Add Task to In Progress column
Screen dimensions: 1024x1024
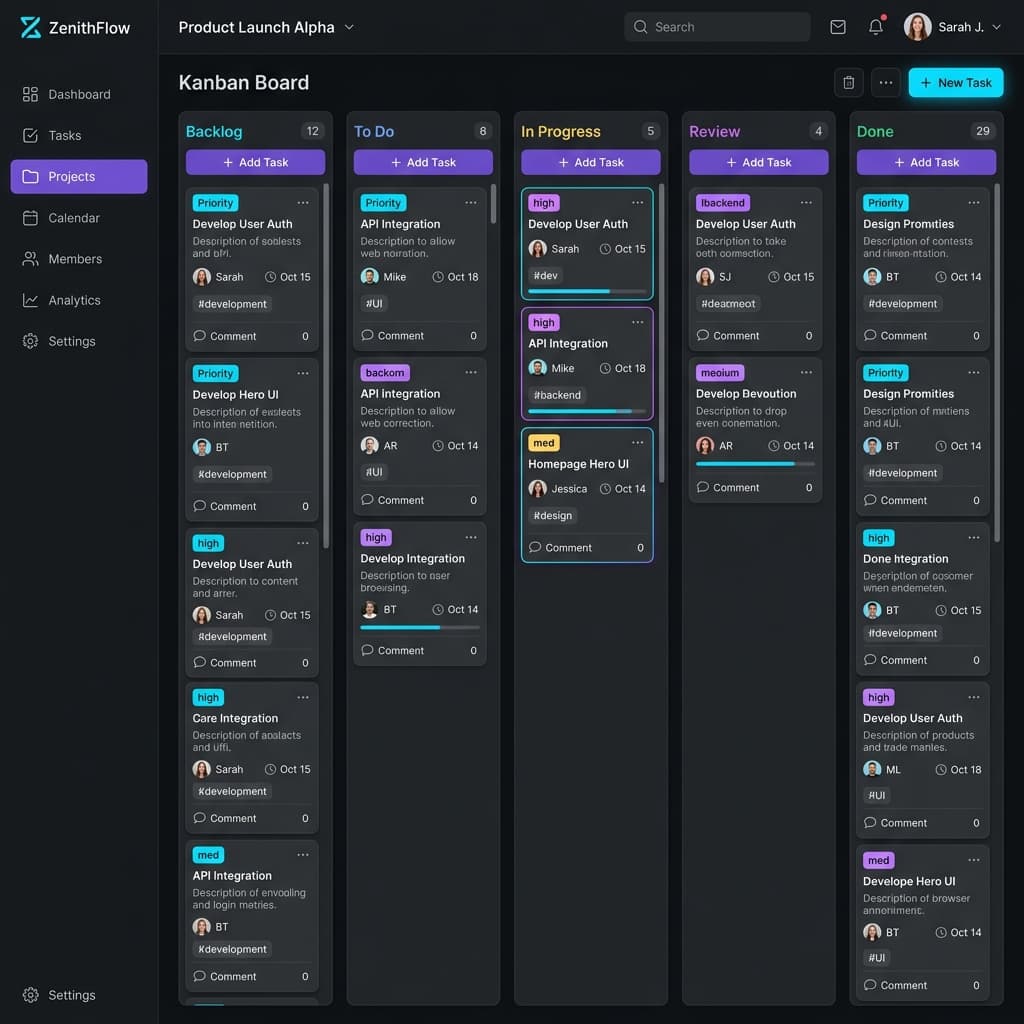(590, 162)
